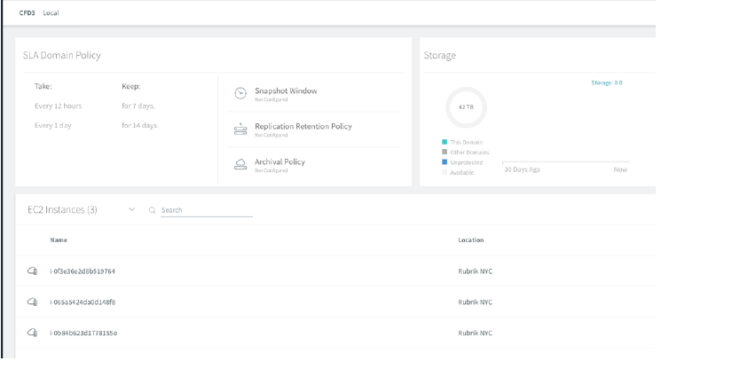Click the Storage: 0 B label
This screenshot has height=369, width=740.
pos(607,83)
